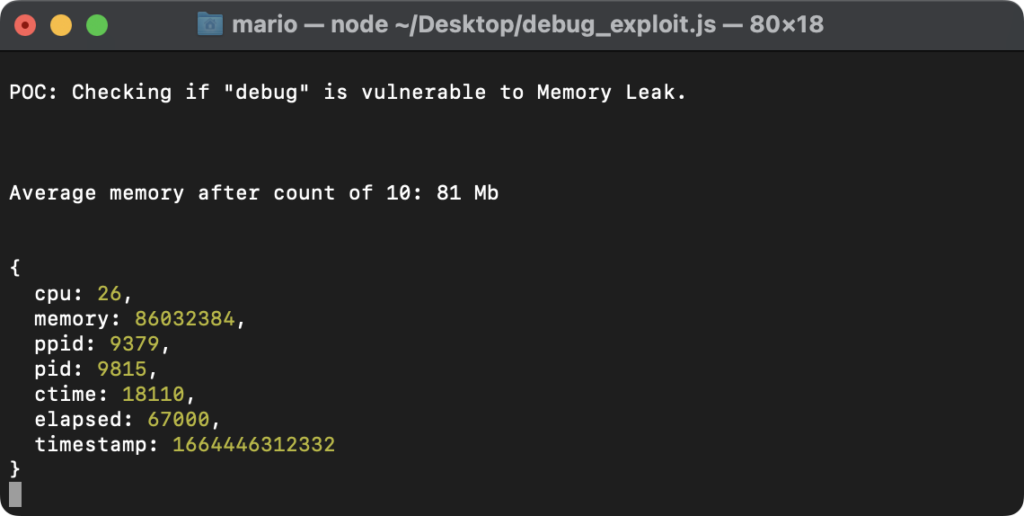Select the cpu value 26
The height and width of the screenshot is (516, 1024).
109,294
